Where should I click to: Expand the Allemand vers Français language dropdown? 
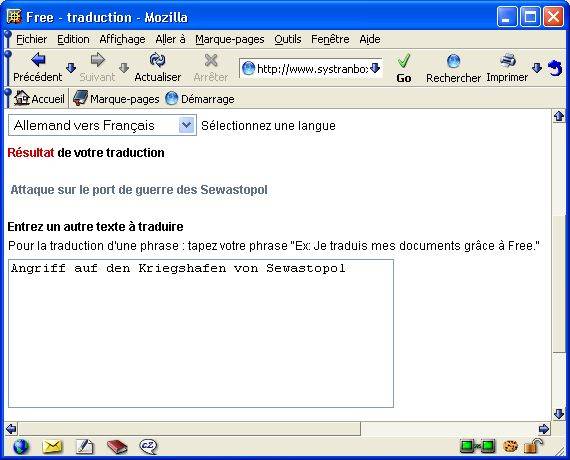186,125
